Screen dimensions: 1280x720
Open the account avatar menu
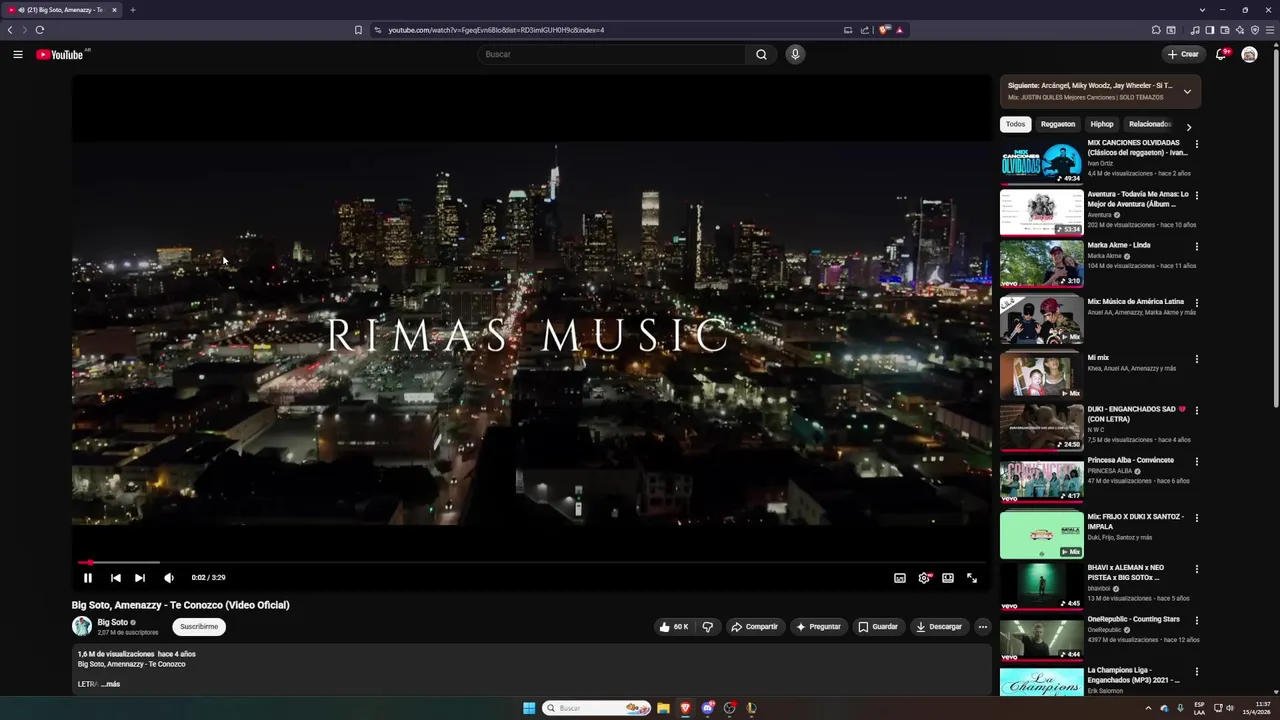(x=1249, y=54)
